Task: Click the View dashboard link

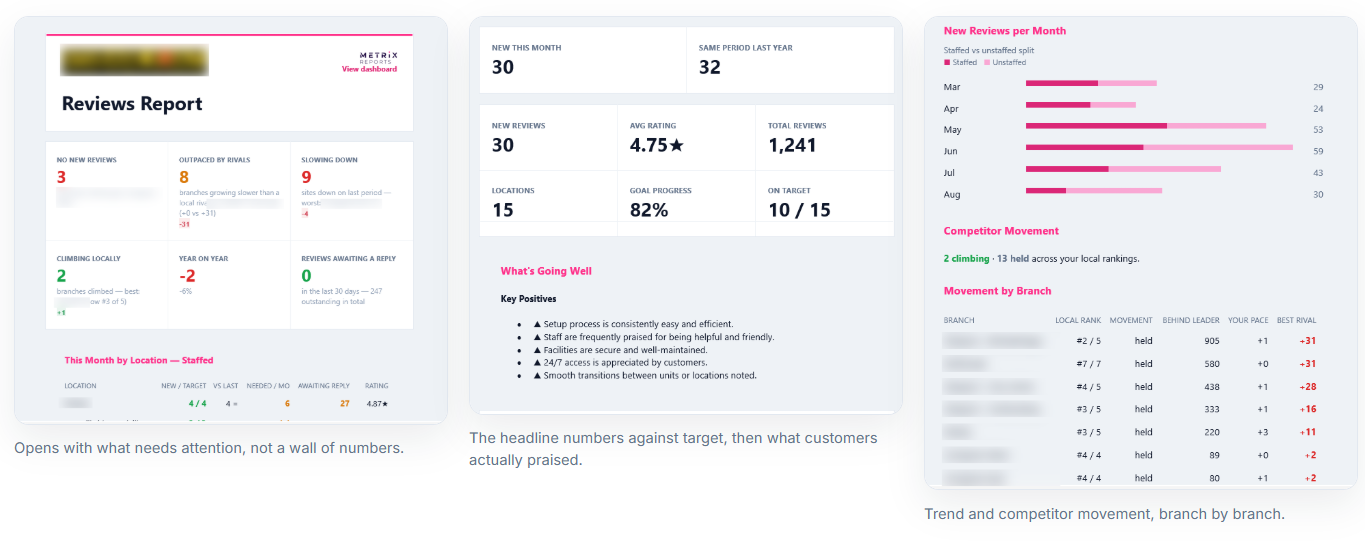Action: click(369, 69)
